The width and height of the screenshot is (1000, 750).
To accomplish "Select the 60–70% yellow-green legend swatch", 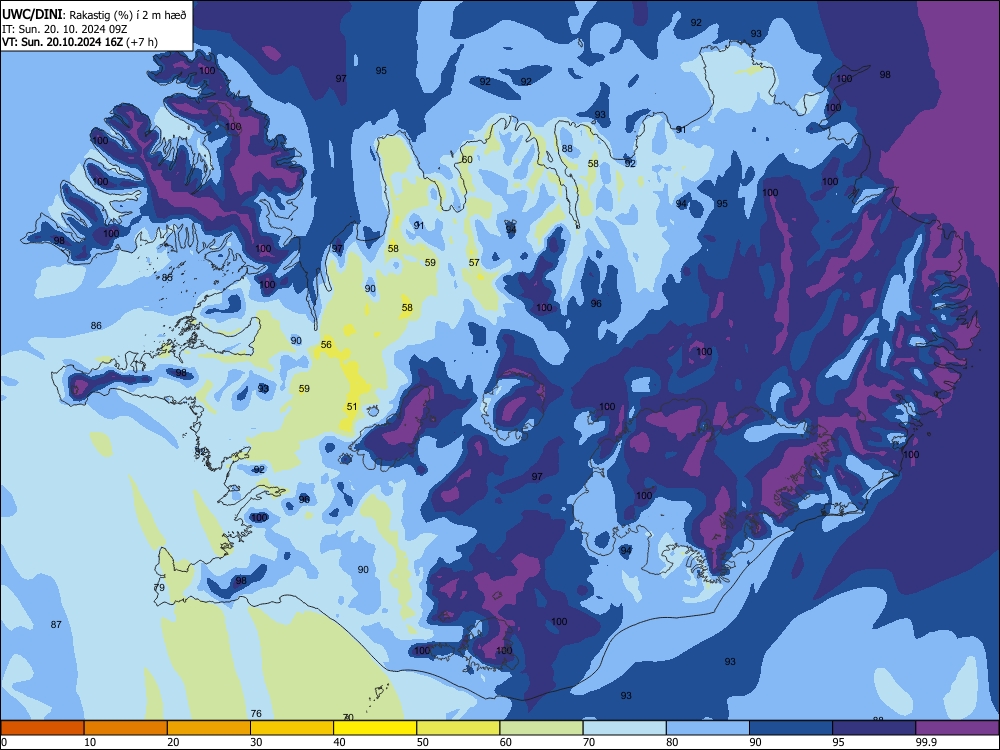I will [x=541, y=728].
